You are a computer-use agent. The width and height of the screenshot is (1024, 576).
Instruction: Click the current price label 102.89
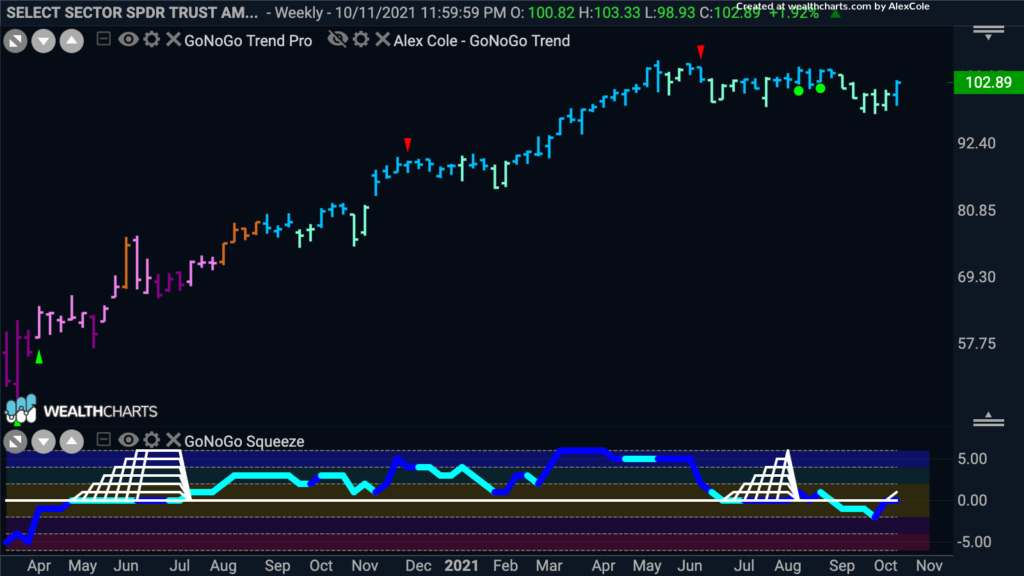pyautogui.click(x=988, y=82)
